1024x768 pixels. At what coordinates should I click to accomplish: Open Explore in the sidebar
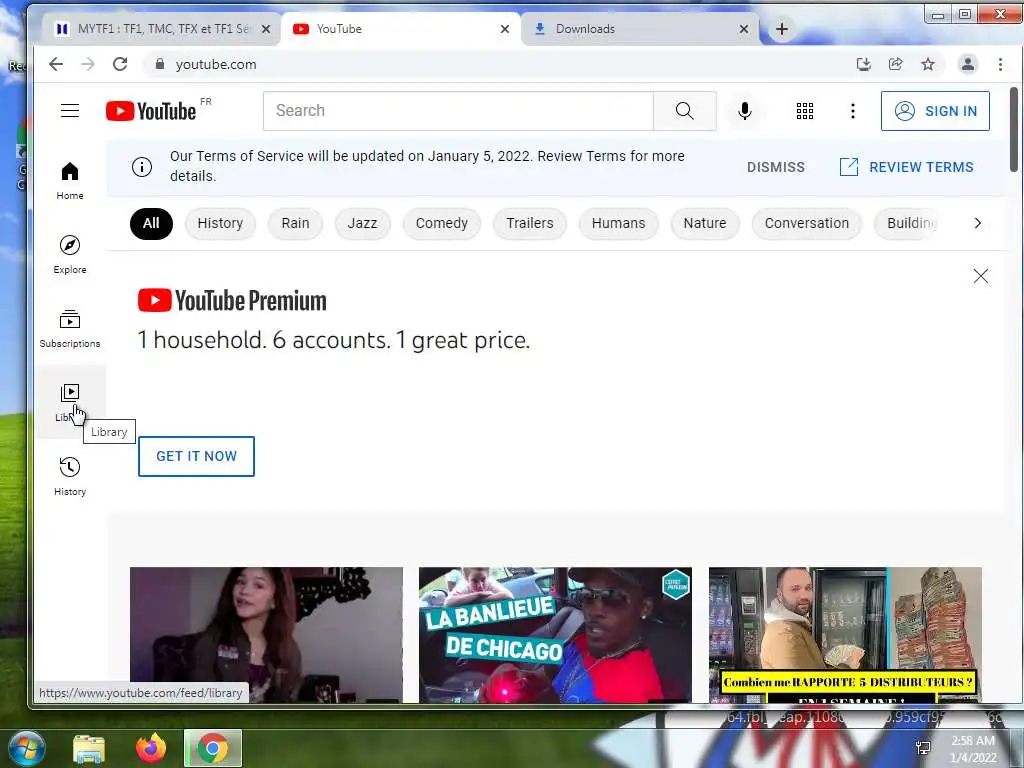(70, 255)
